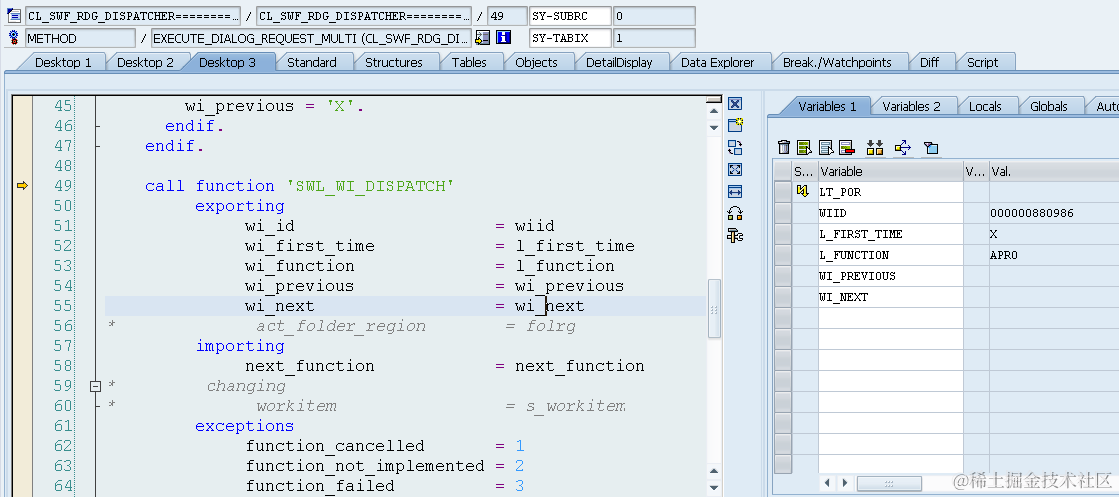
Task: Click 'SWL_WI_DISPATCH' in the code
Action: pos(370,186)
